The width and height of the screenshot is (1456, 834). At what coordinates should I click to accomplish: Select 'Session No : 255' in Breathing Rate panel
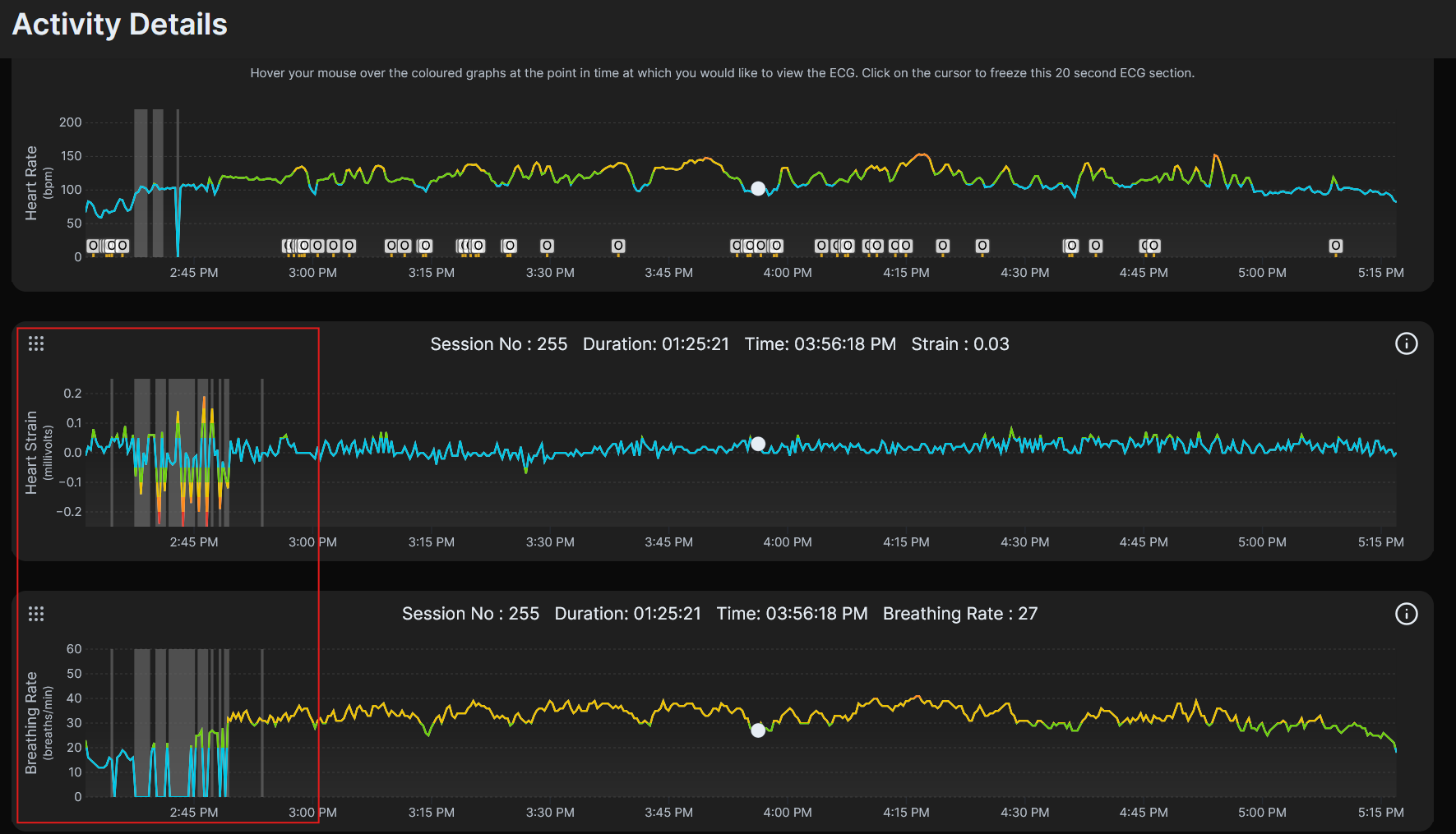pyautogui.click(x=470, y=614)
